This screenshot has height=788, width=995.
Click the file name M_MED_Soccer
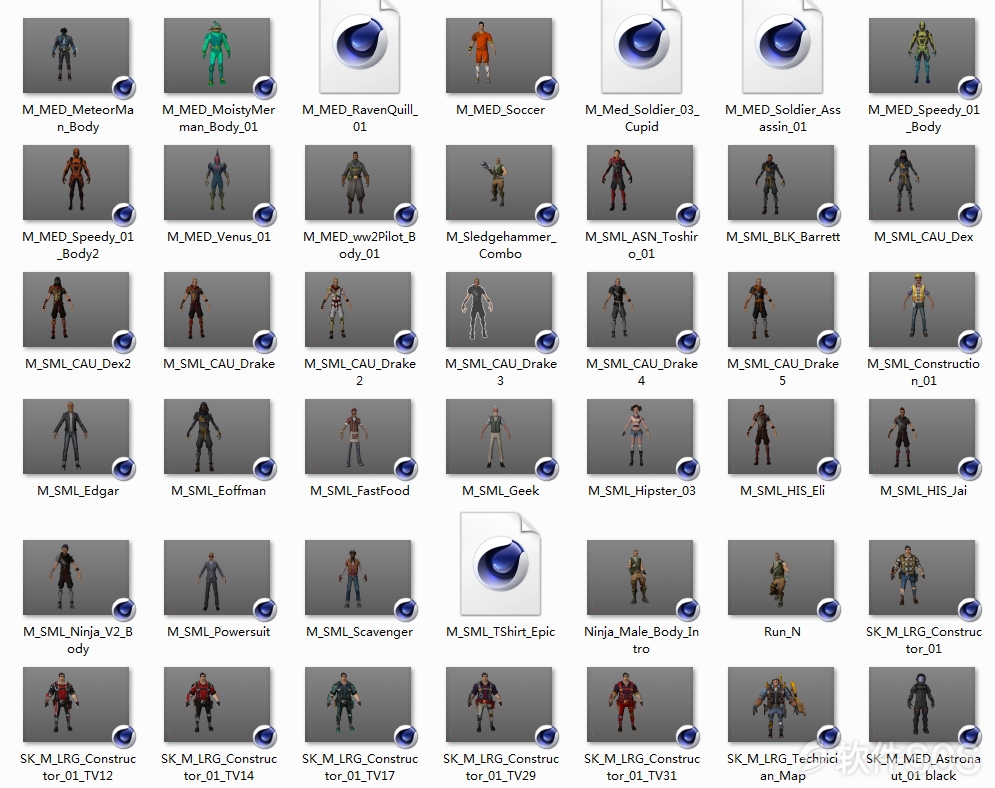click(501, 110)
